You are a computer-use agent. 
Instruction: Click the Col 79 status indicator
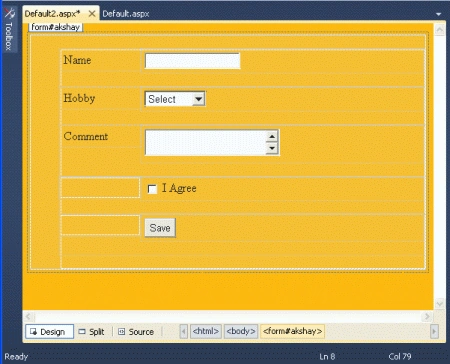tap(400, 357)
